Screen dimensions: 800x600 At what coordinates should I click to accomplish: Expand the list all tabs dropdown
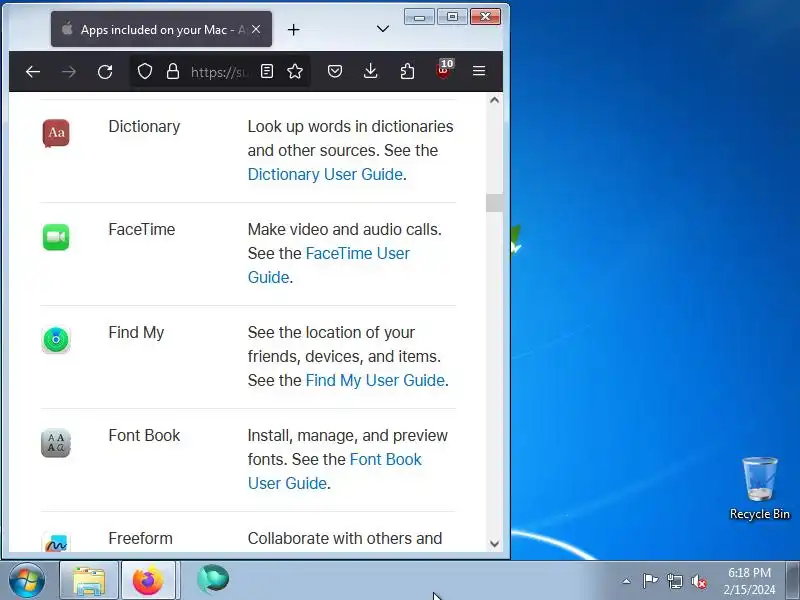pos(383,30)
